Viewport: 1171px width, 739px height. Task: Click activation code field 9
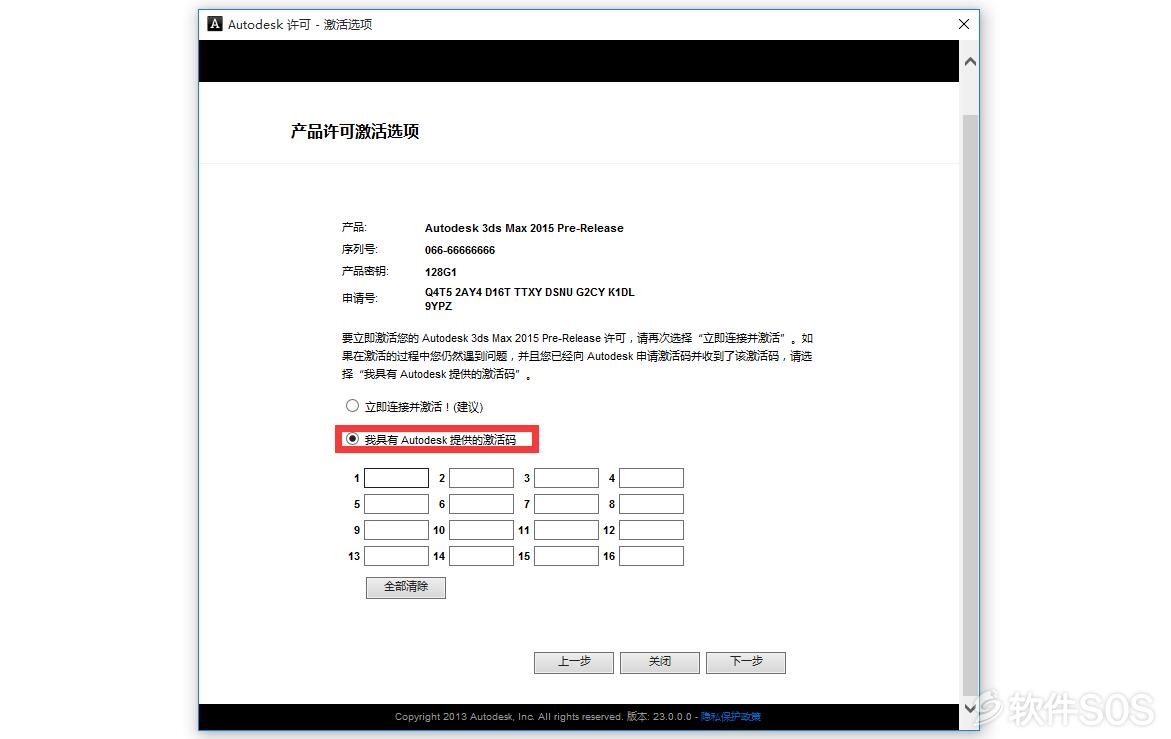click(x=397, y=530)
